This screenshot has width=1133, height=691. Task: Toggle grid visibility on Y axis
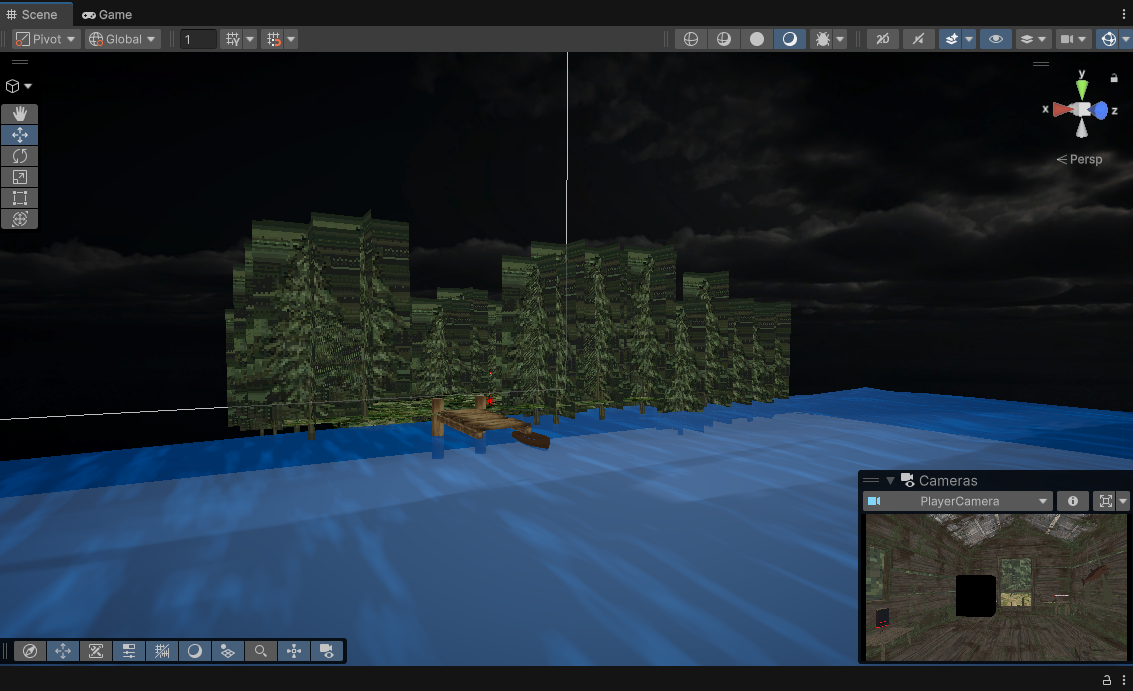[x=232, y=39]
